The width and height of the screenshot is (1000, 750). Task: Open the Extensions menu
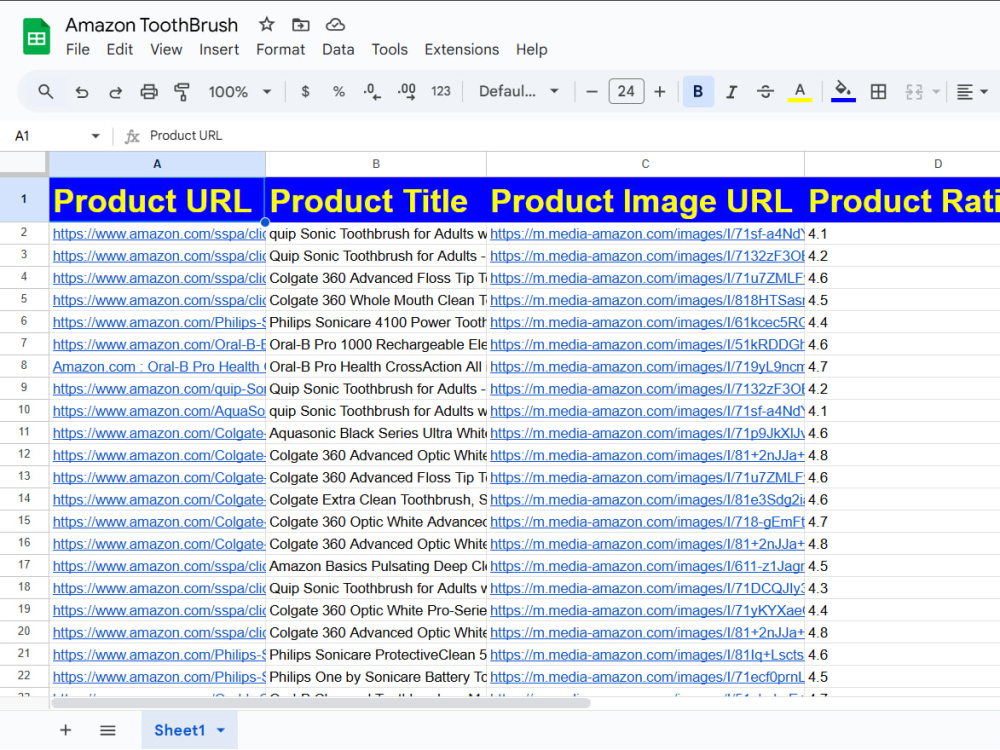pyautogui.click(x=462, y=50)
